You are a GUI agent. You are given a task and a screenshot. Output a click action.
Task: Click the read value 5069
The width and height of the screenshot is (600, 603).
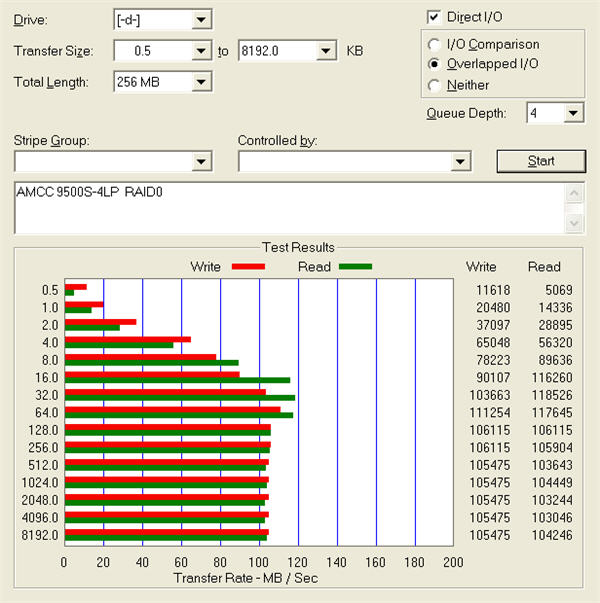(559, 290)
